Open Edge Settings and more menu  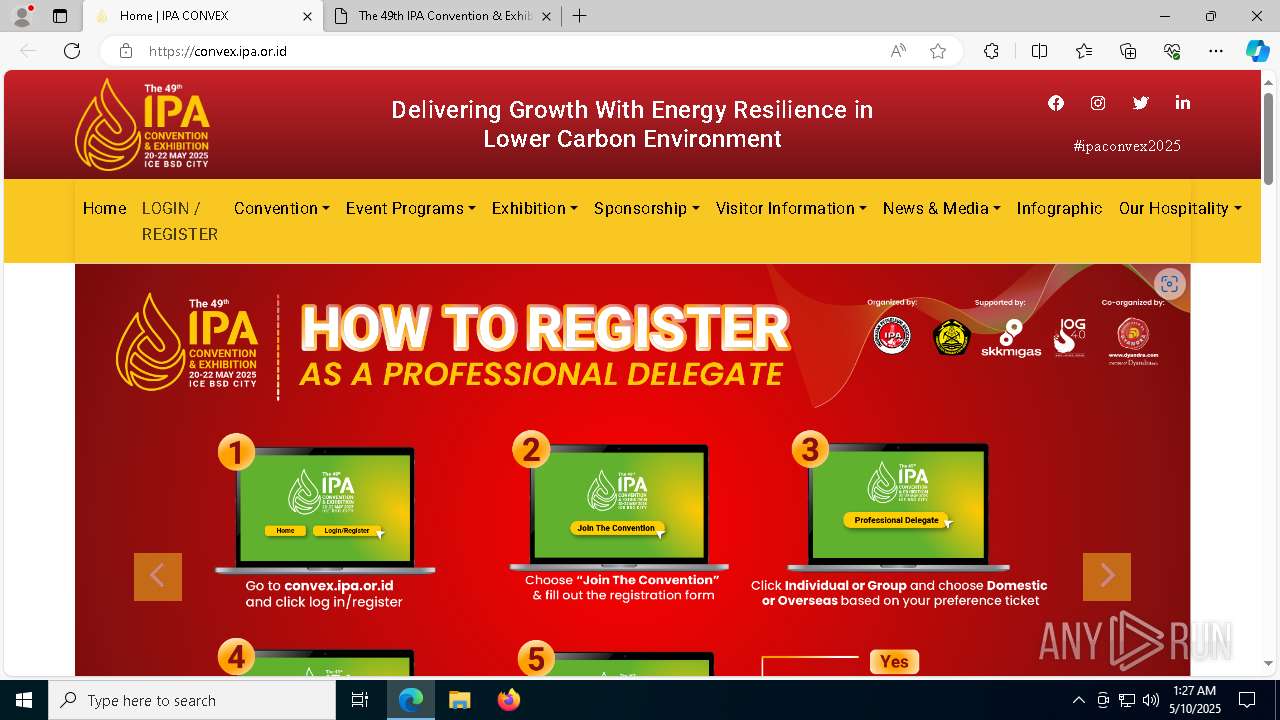pos(1216,51)
